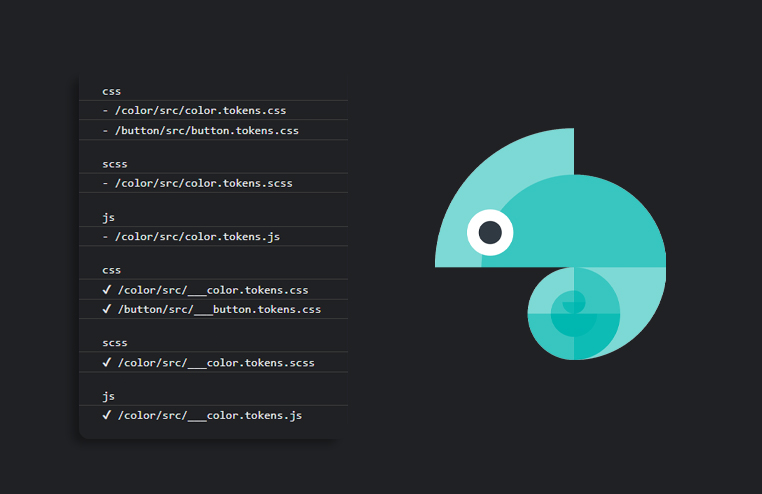762x494 pixels.
Task: Click the checkmark next to ___color.tokens.js
Action: [107, 415]
